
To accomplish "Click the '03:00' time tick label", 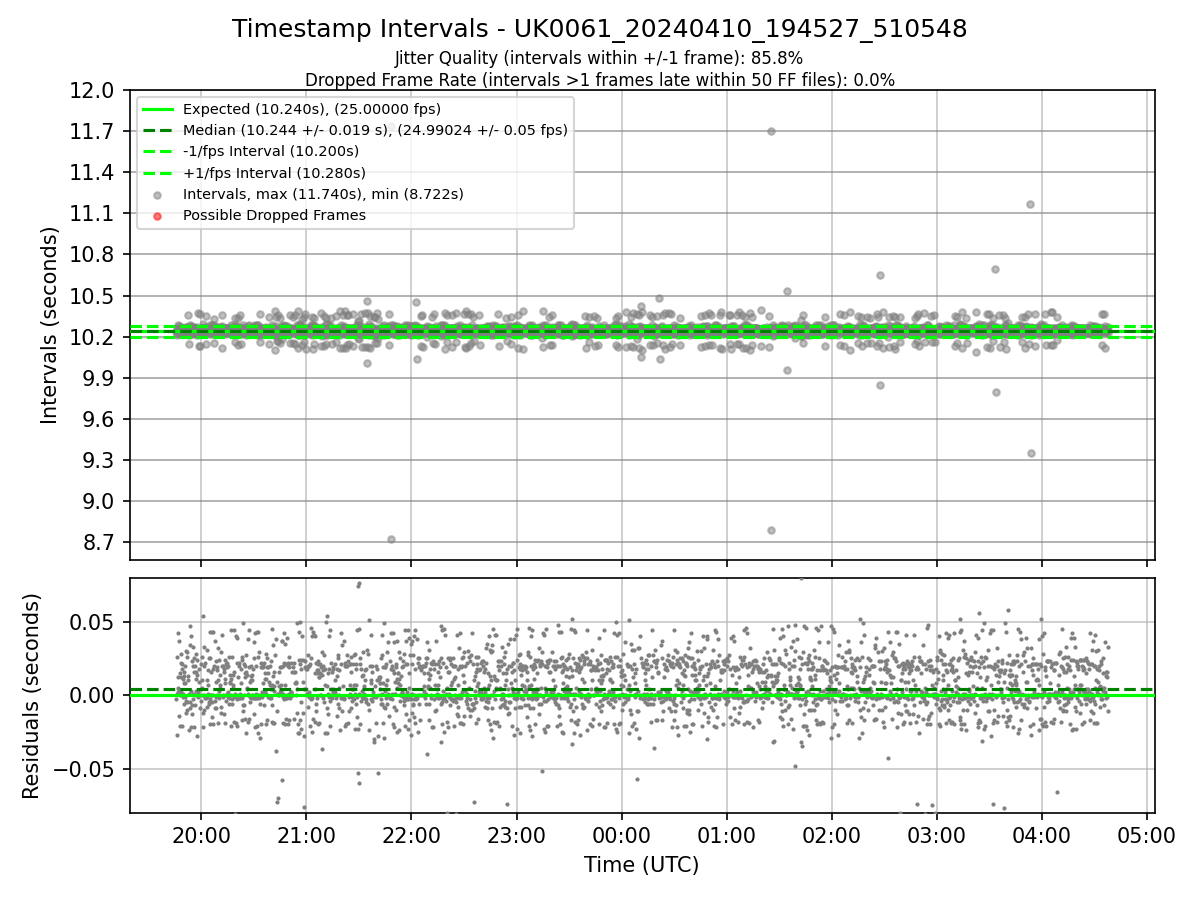I will point(936,835).
